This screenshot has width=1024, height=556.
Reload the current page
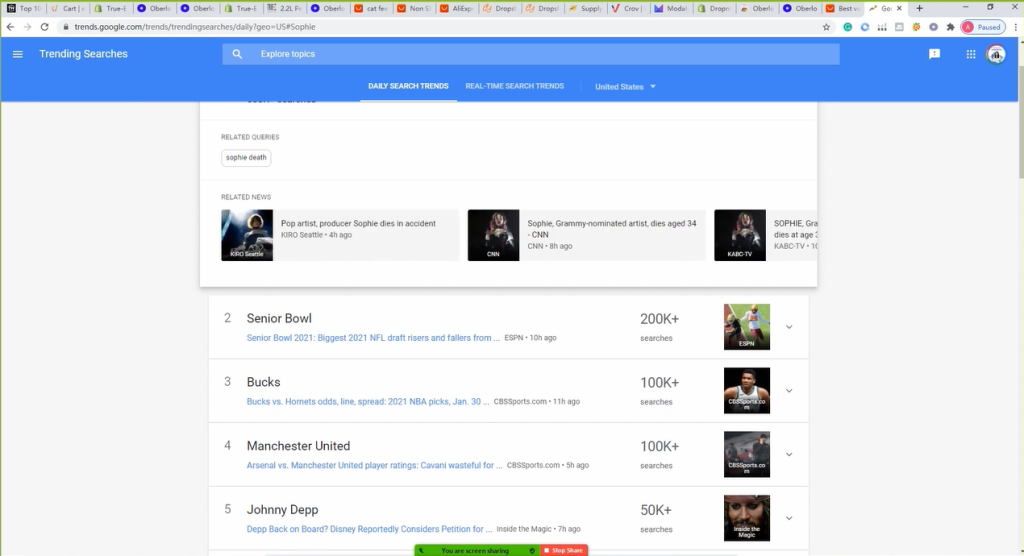click(44, 27)
